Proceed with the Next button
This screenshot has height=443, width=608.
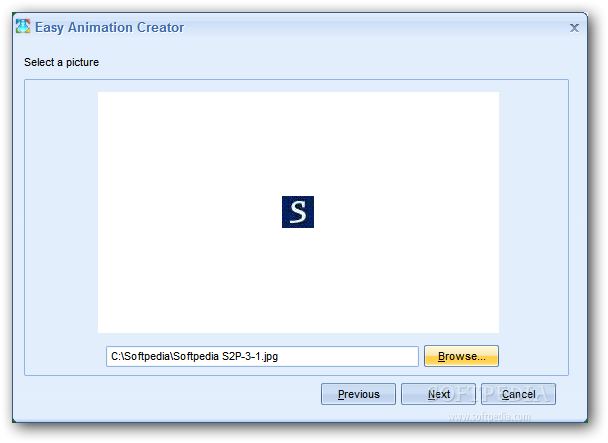click(x=438, y=394)
